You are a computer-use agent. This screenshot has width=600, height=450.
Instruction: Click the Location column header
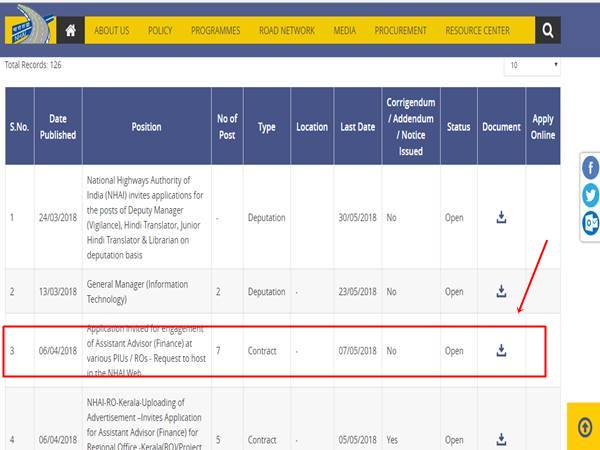pos(312,127)
